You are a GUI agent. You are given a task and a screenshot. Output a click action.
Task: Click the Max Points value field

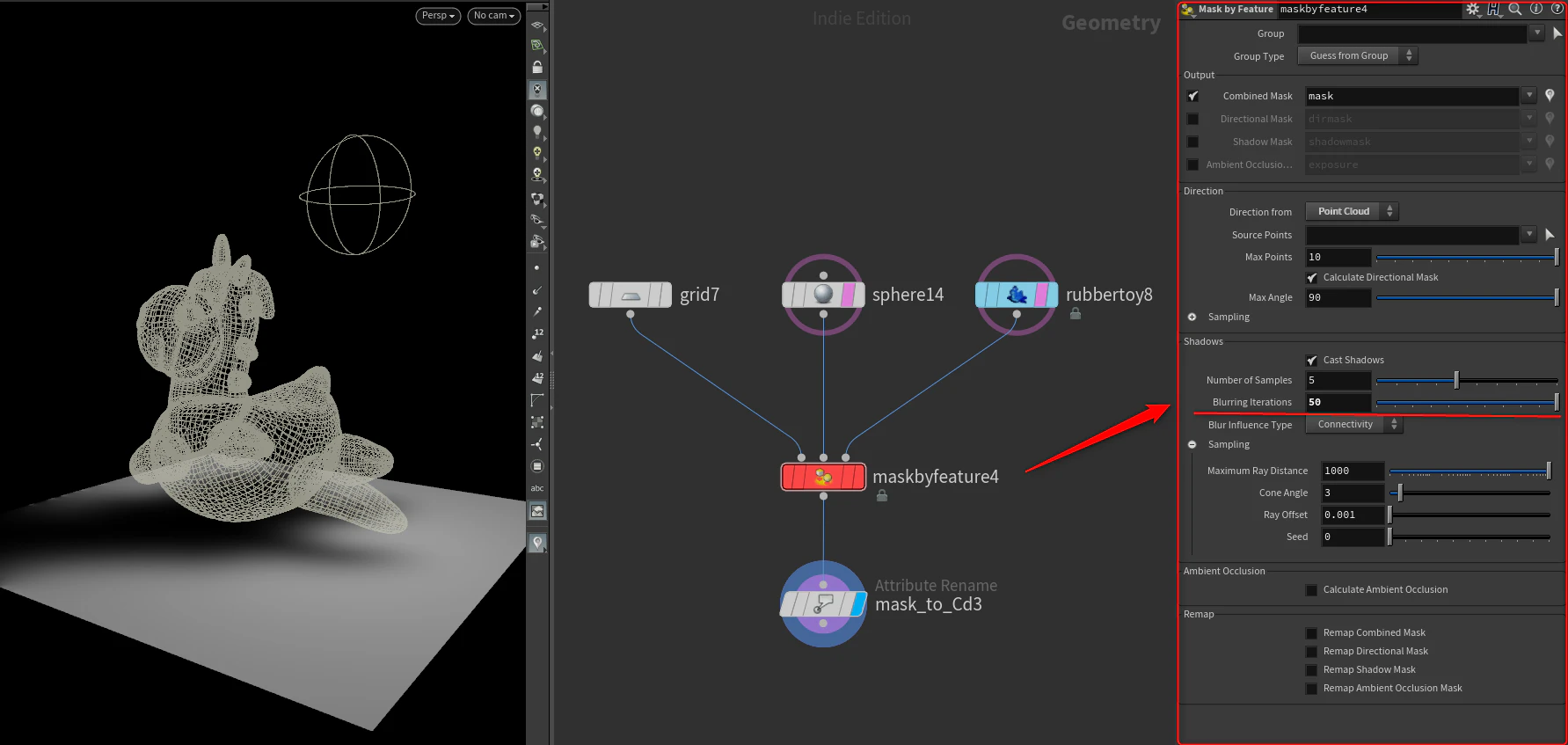[x=1338, y=257]
